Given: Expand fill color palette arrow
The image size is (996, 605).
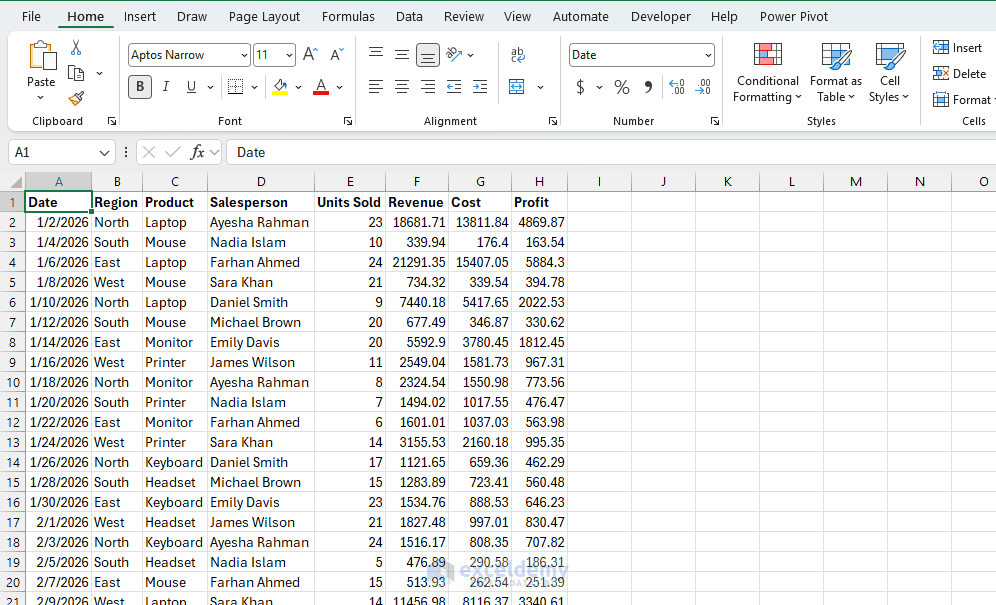Looking at the screenshot, I should [299, 87].
